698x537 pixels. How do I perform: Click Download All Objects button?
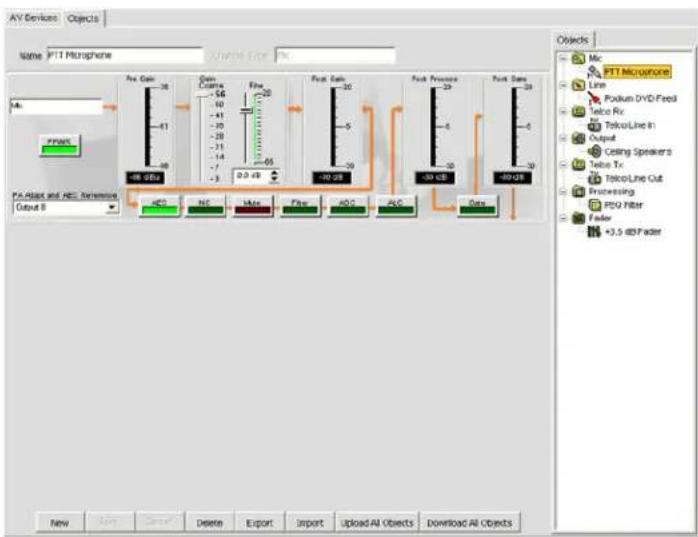click(470, 523)
